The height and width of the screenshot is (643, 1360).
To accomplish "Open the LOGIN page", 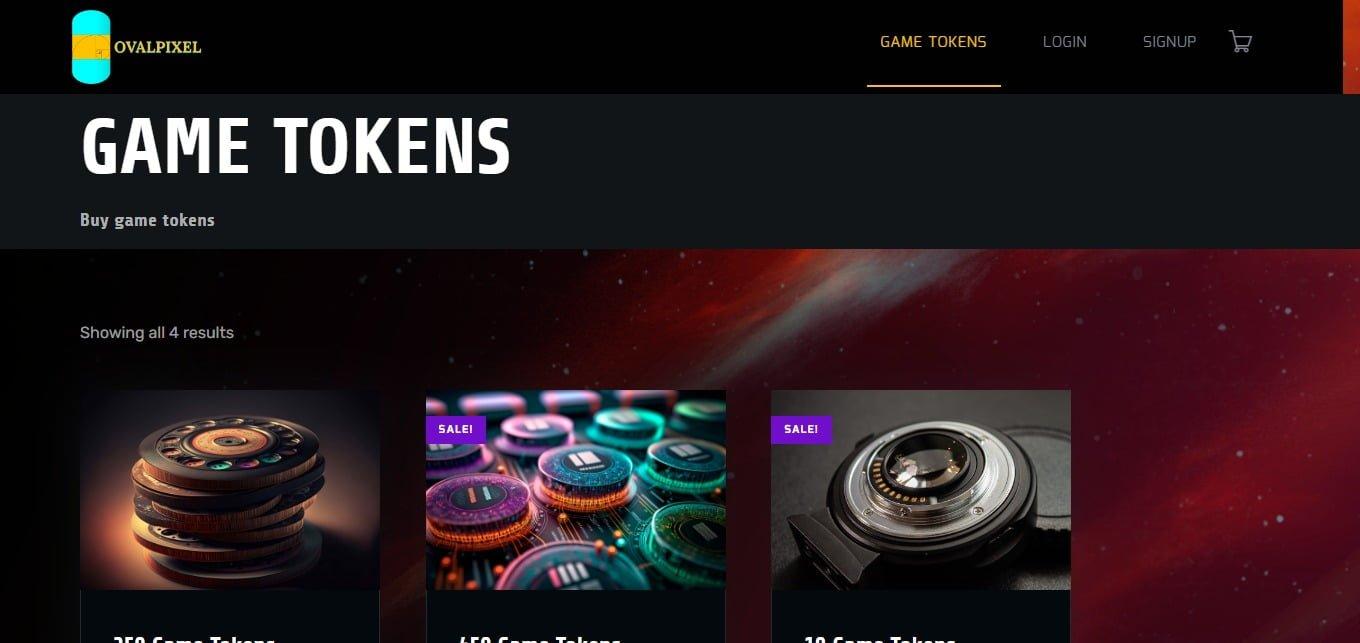I will coord(1064,42).
